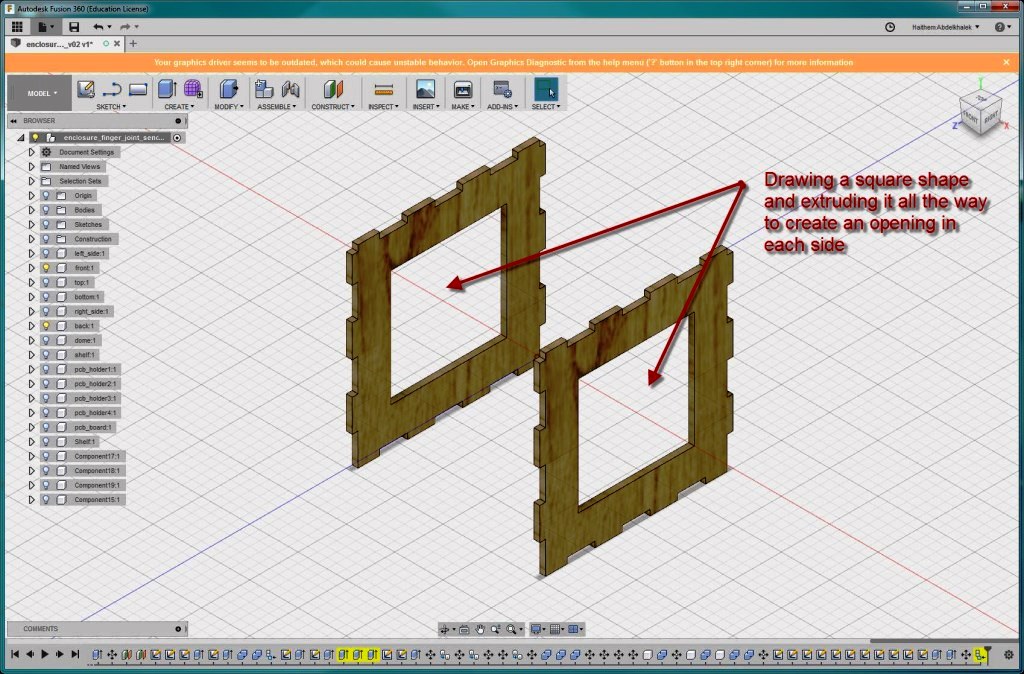Open the MODIFY menu
The image size is (1024, 674).
[229, 106]
